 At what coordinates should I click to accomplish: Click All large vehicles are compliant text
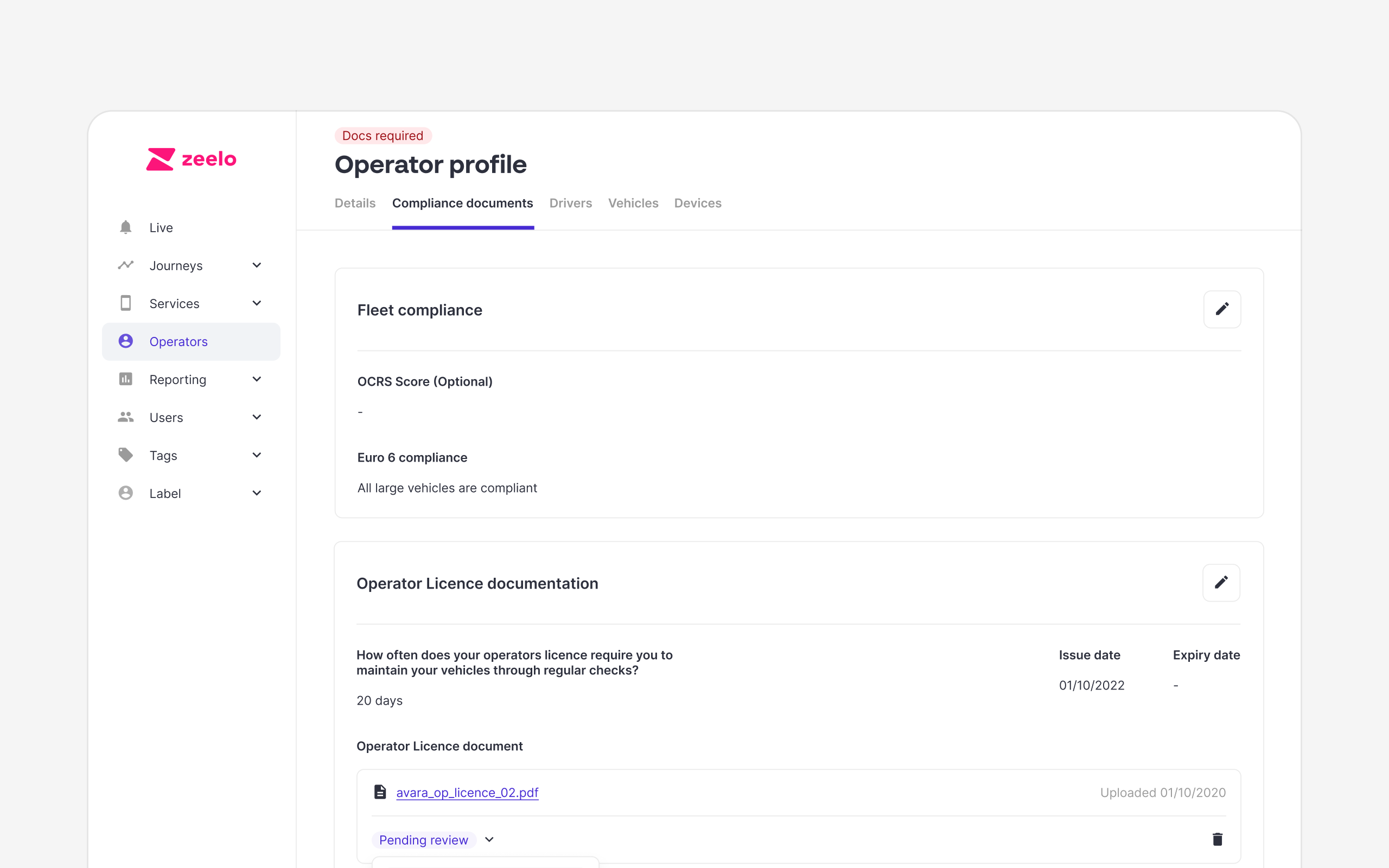[447, 488]
